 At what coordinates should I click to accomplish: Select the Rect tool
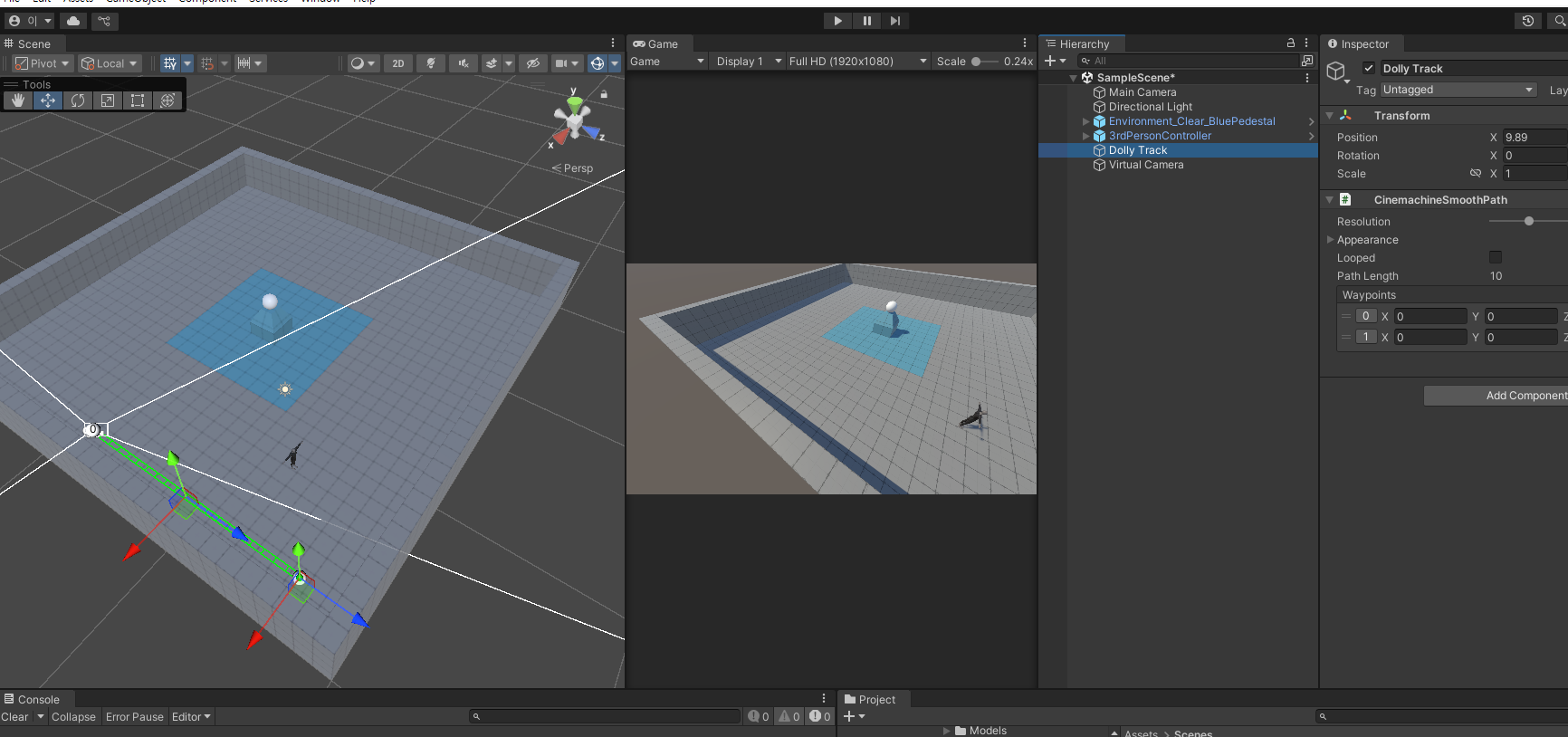pyautogui.click(x=138, y=100)
